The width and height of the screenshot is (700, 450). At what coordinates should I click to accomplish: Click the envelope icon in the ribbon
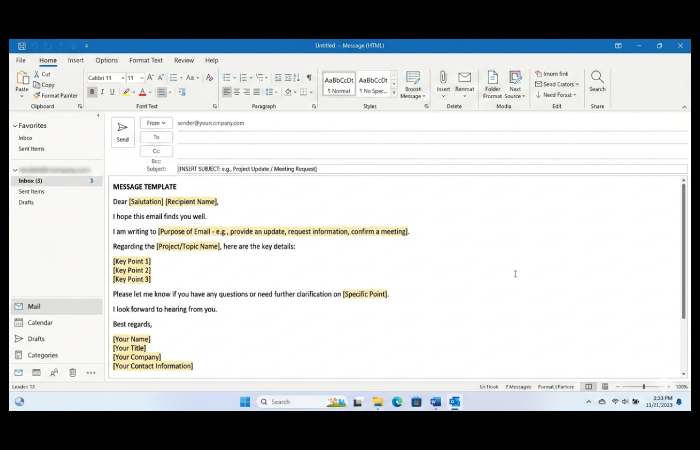pos(464,78)
